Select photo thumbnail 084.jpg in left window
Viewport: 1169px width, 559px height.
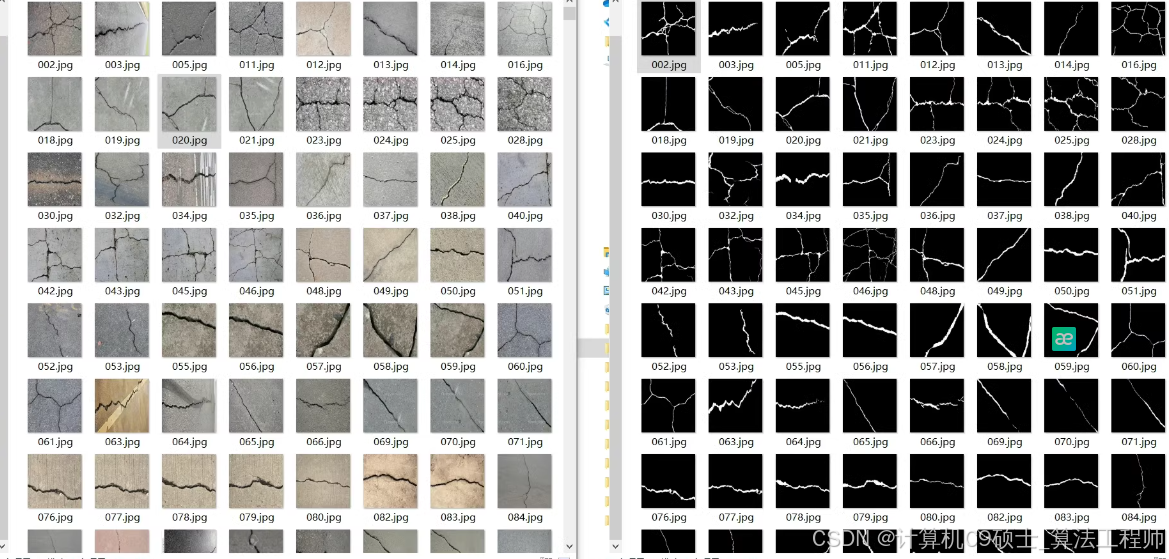click(x=524, y=481)
